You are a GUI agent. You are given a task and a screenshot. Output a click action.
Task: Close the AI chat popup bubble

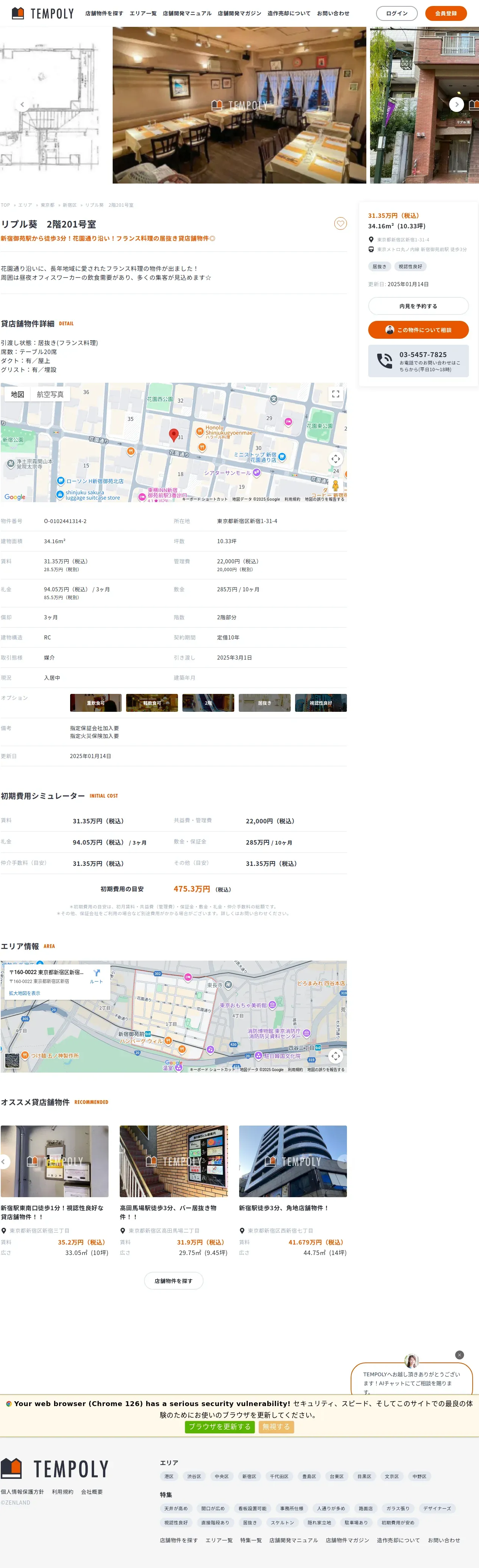(460, 1354)
